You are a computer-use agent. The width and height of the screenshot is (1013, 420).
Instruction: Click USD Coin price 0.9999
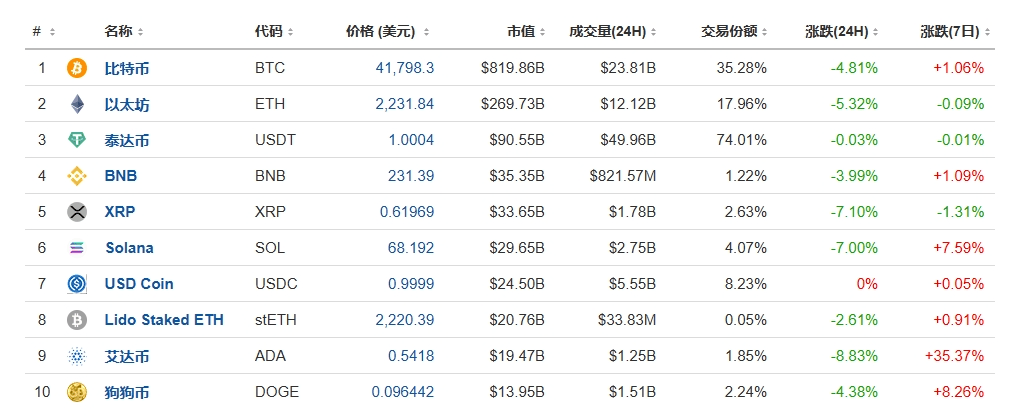pos(412,284)
